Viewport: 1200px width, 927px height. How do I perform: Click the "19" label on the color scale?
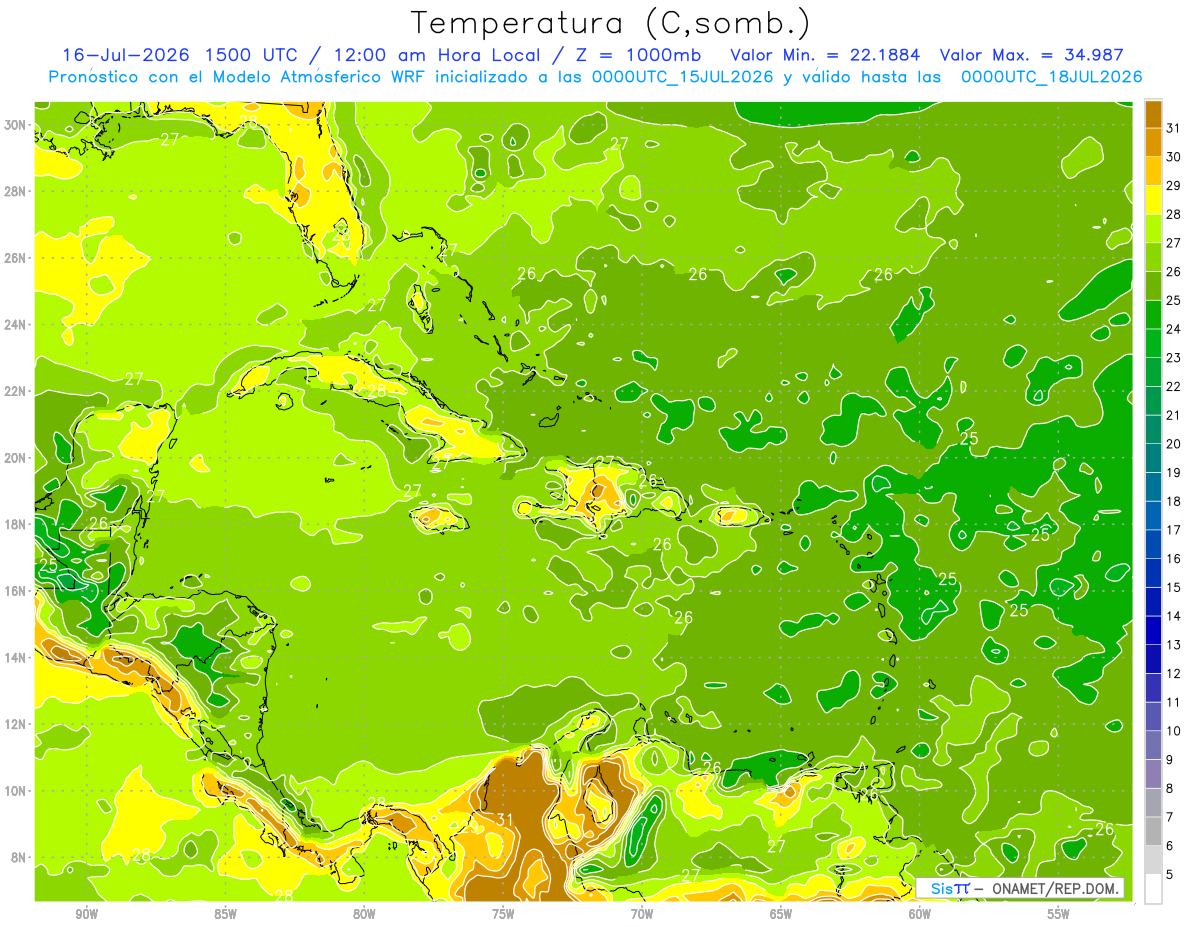pyautogui.click(x=1174, y=473)
